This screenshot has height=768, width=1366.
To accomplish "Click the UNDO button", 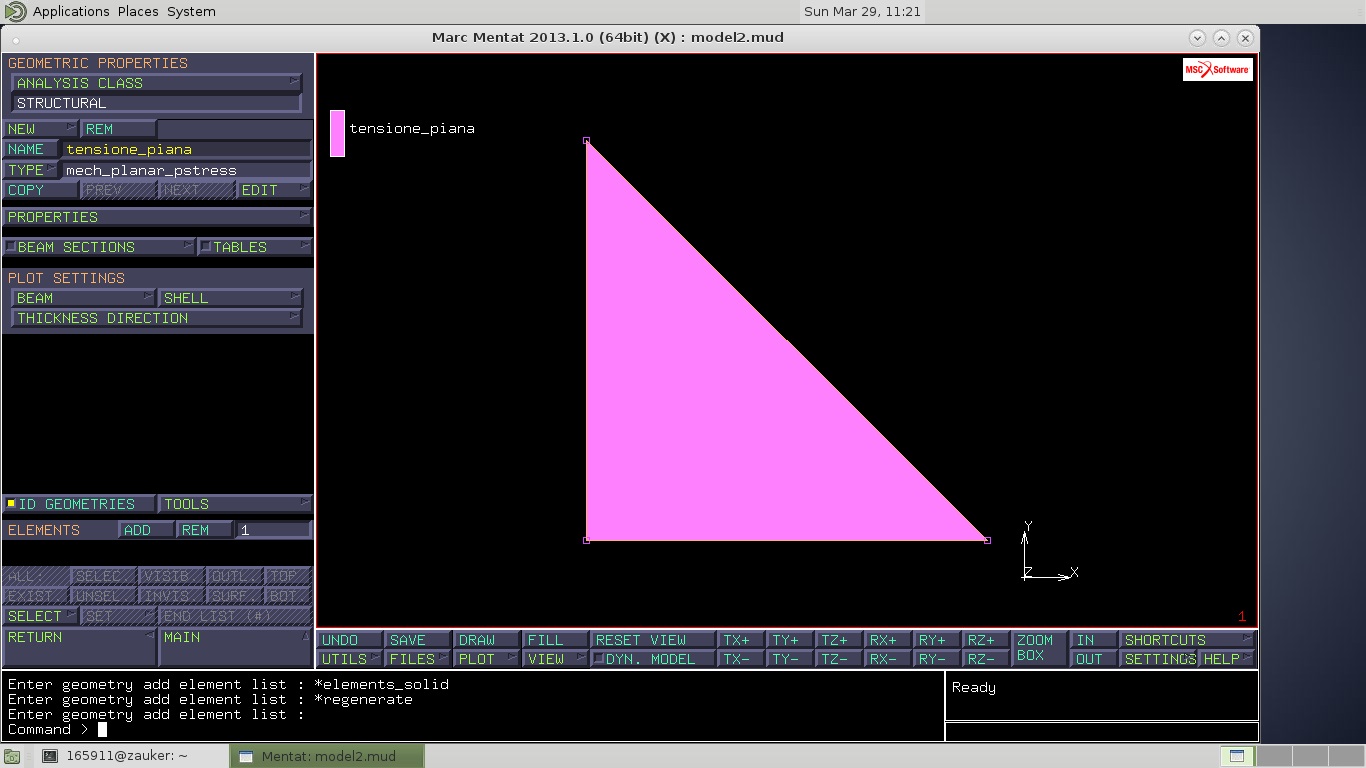I will tap(350, 640).
